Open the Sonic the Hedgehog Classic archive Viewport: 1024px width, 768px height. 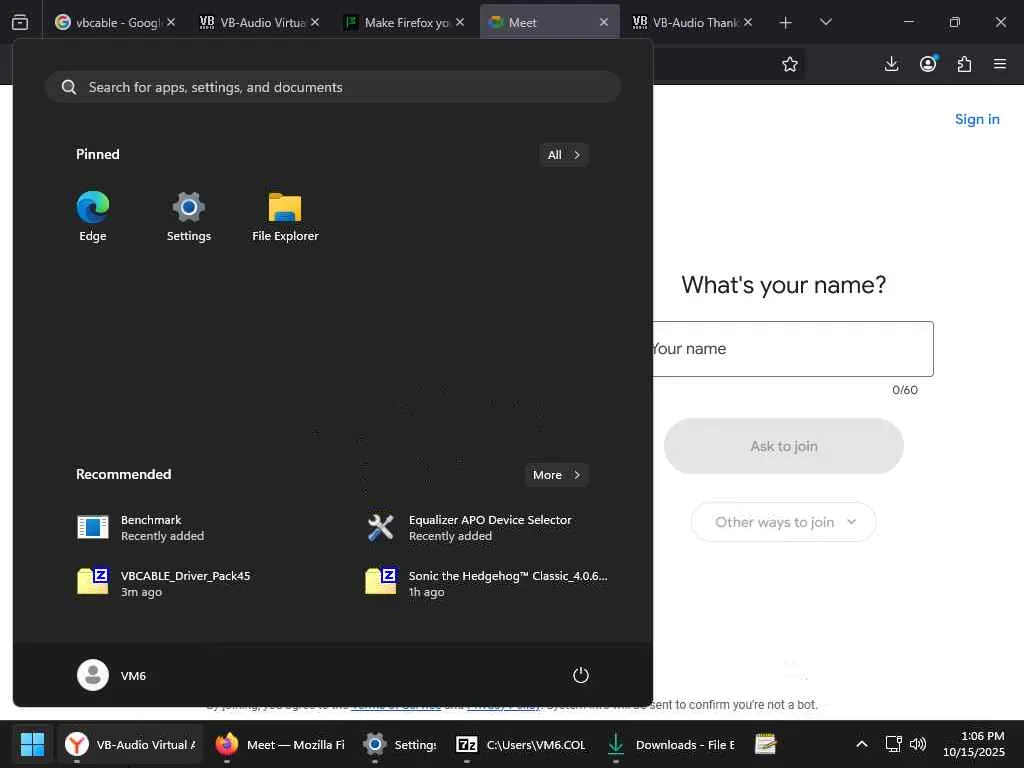point(487,583)
